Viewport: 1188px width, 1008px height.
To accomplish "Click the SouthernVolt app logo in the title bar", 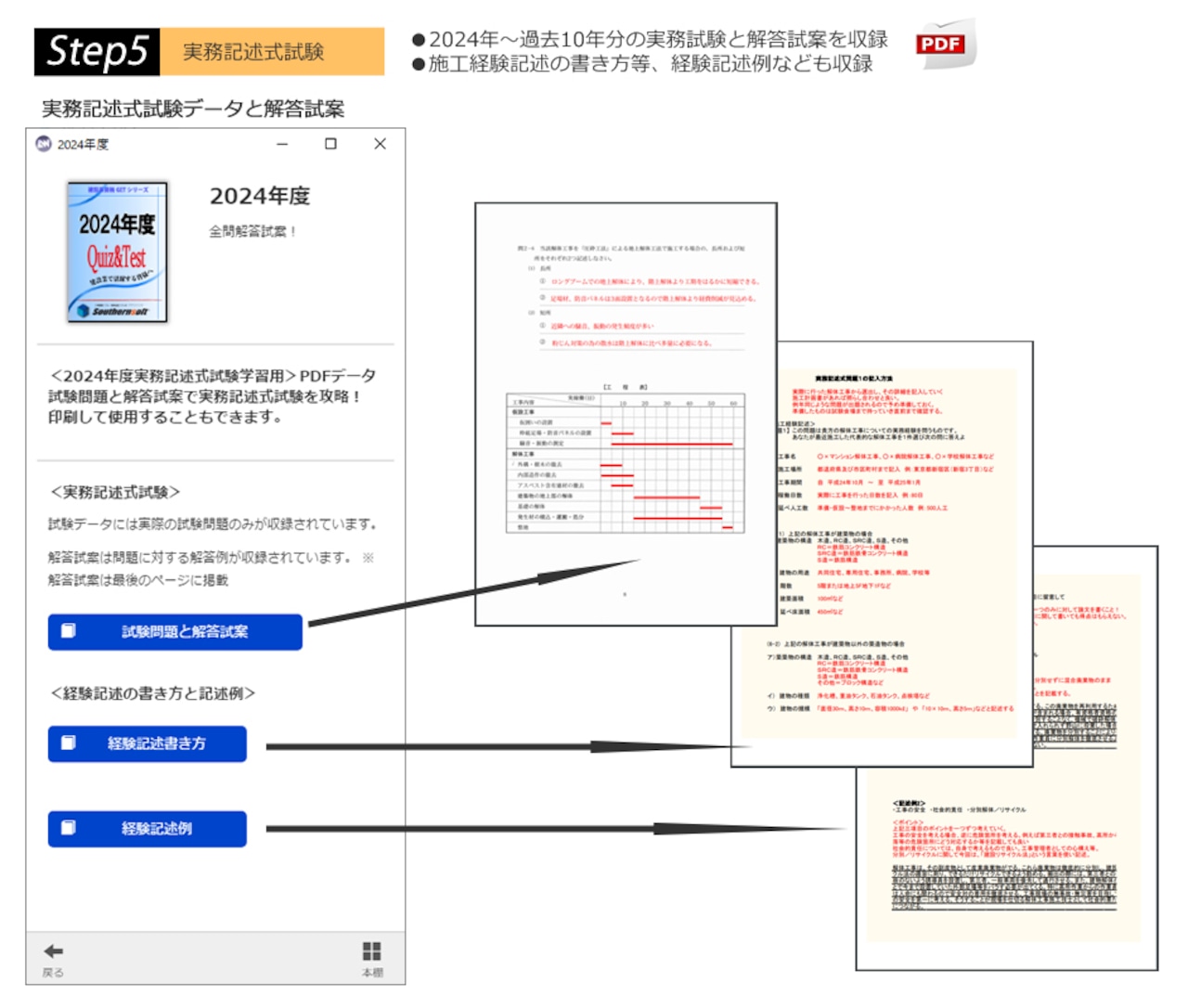I will tap(45, 144).
